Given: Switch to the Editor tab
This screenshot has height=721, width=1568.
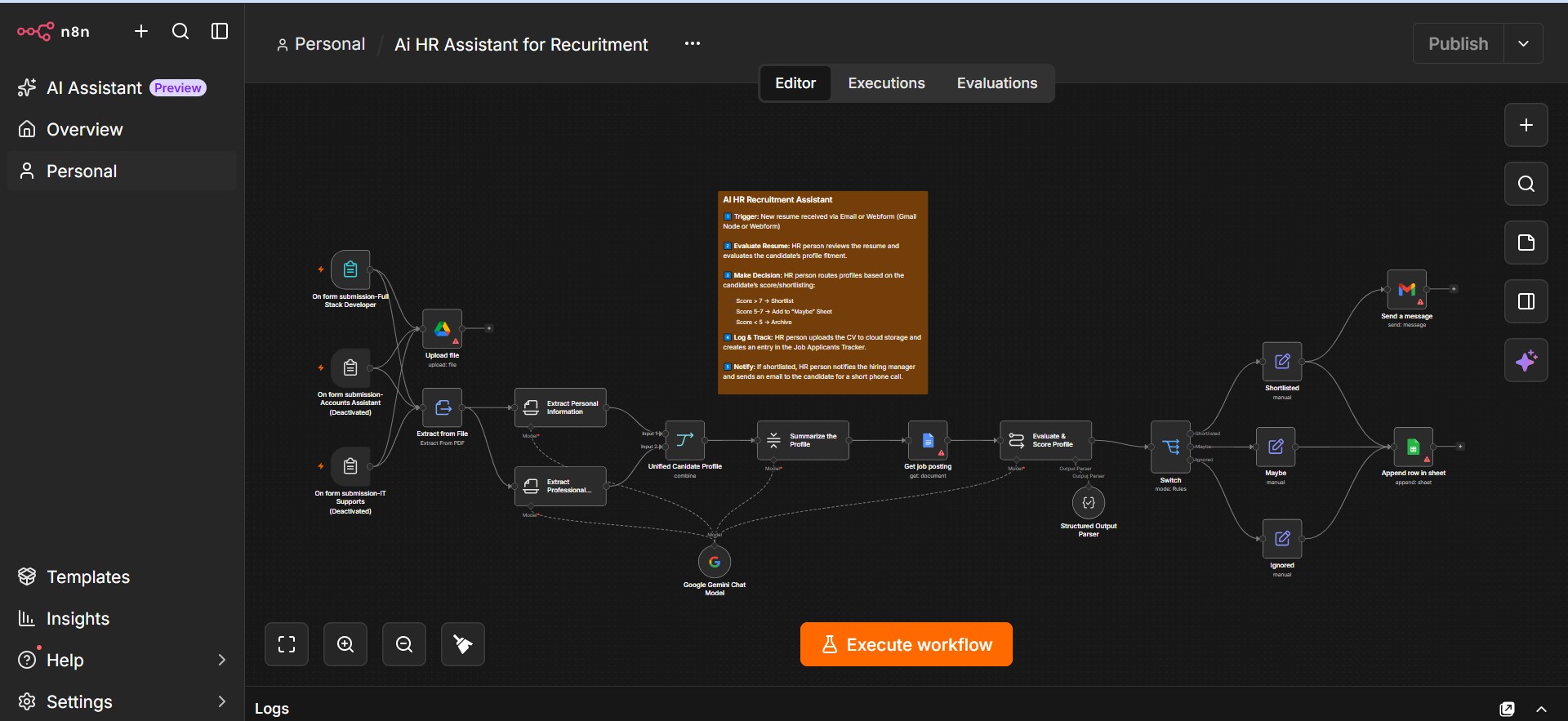Looking at the screenshot, I should click(795, 83).
